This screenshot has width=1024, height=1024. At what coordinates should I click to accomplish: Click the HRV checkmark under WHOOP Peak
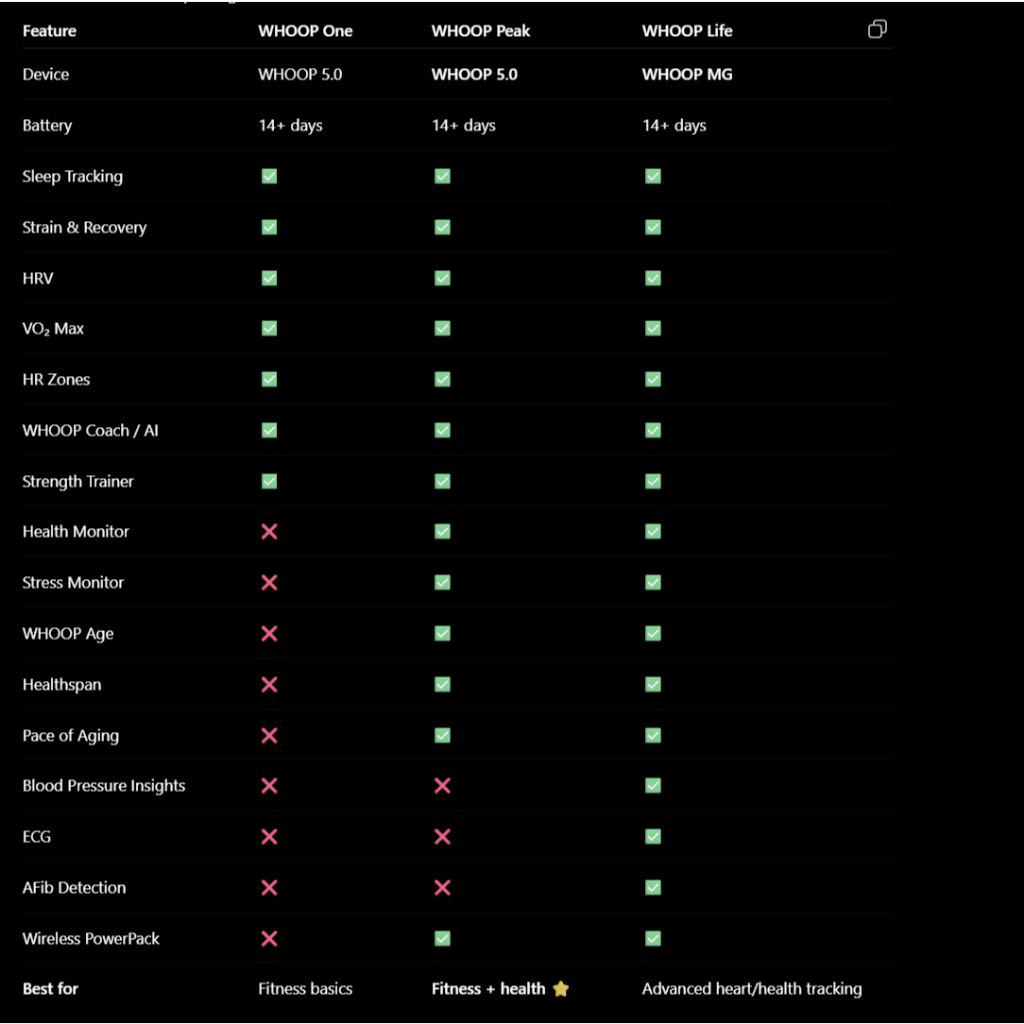(x=442, y=278)
